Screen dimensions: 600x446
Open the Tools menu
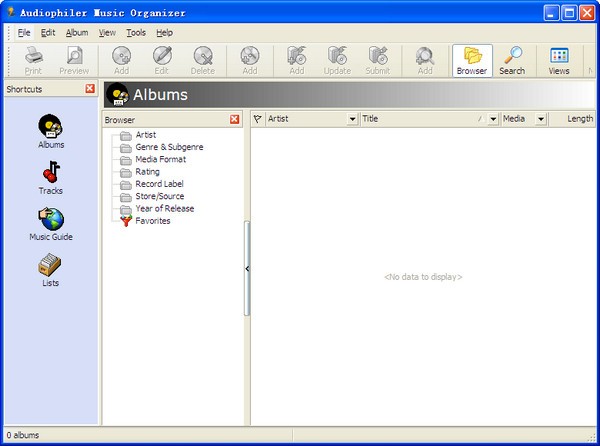pyautogui.click(x=136, y=33)
